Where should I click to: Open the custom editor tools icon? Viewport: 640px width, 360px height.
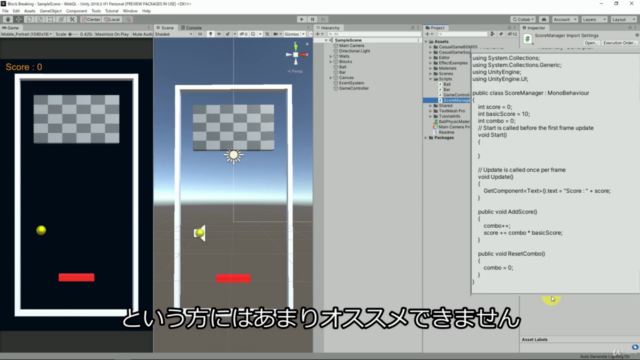(x=72, y=19)
